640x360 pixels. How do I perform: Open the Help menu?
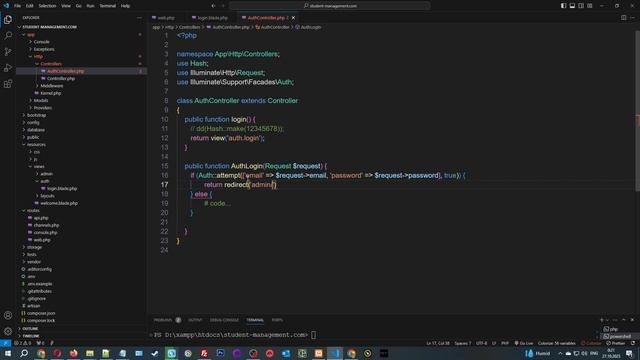[125, 6]
